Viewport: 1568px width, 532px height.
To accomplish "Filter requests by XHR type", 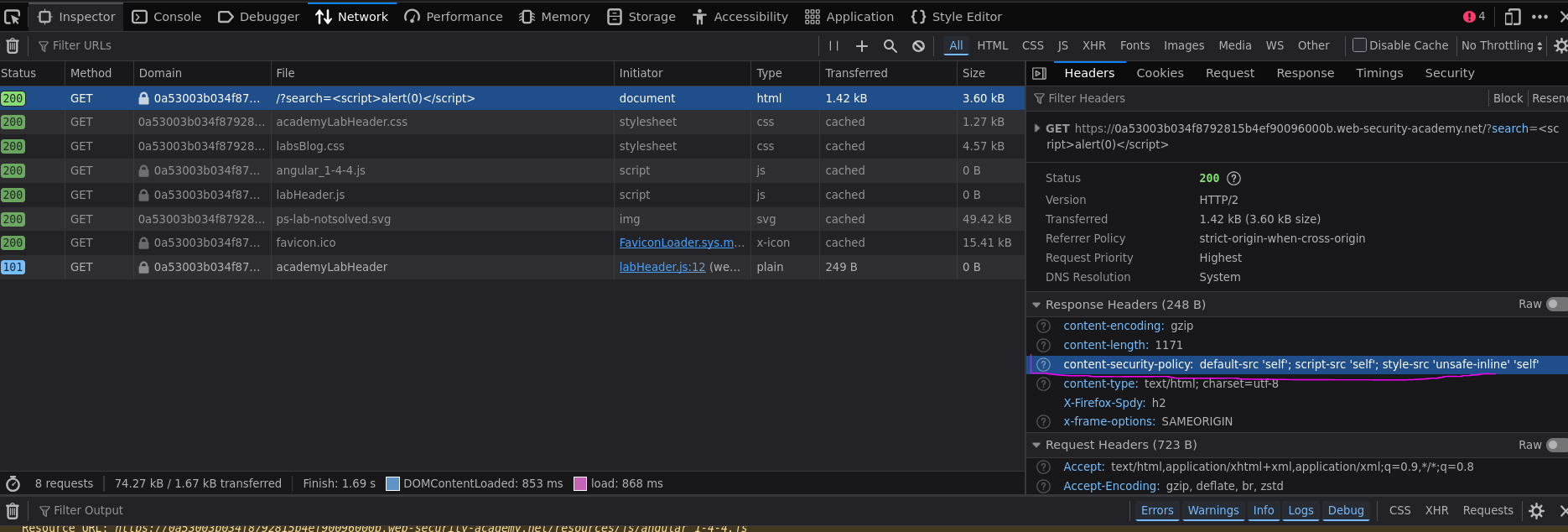I will pos(1093,45).
